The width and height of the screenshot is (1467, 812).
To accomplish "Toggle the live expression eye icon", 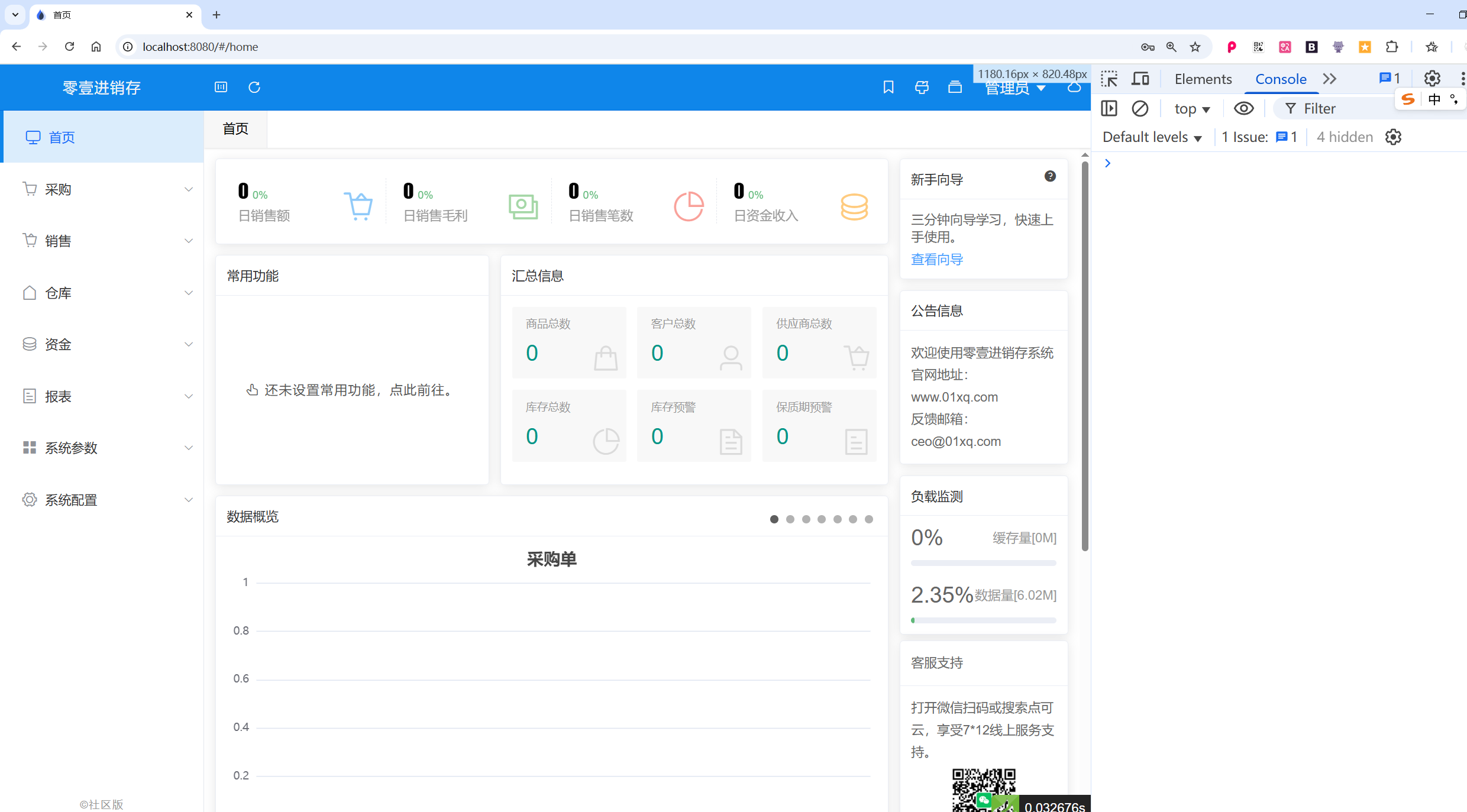I will [x=1243, y=109].
